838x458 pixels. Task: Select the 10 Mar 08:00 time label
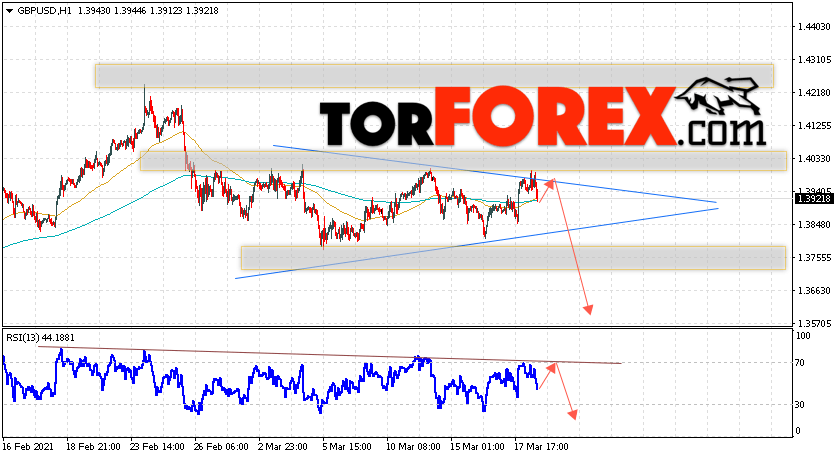click(x=414, y=447)
